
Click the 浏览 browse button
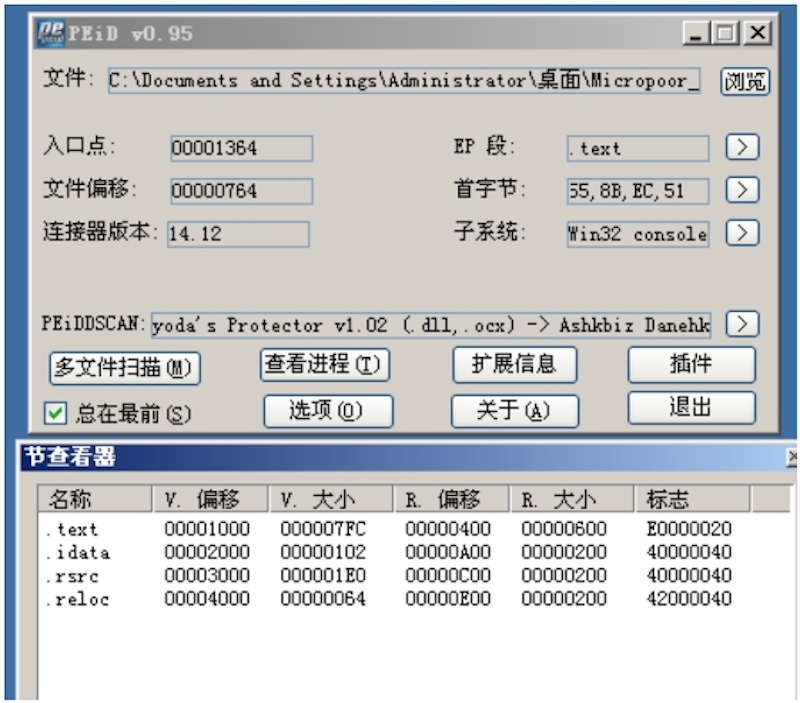coord(745,81)
